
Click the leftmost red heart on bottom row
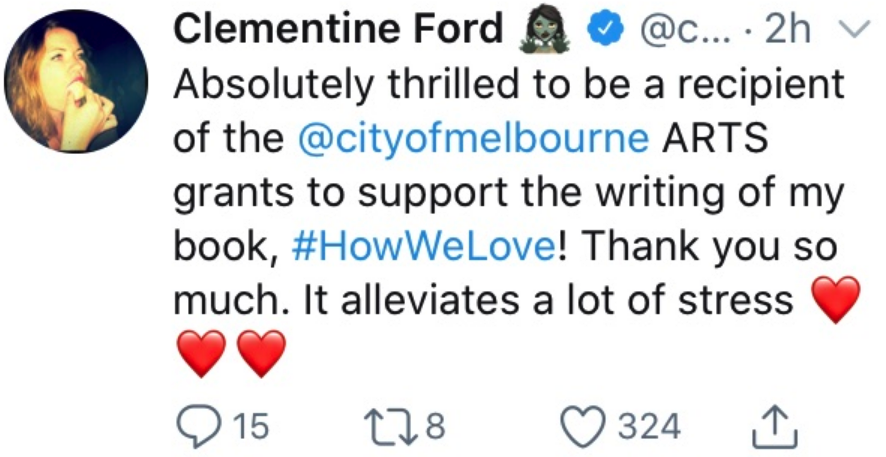201,354
